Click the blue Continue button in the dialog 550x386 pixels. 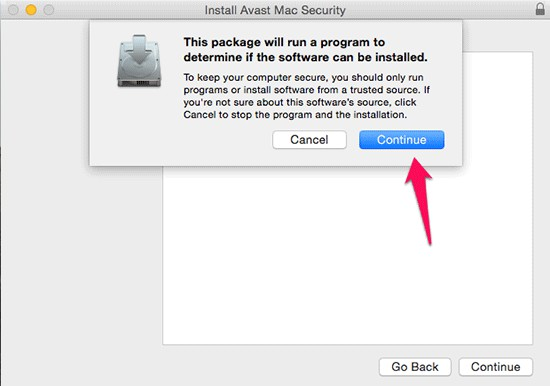[402, 140]
